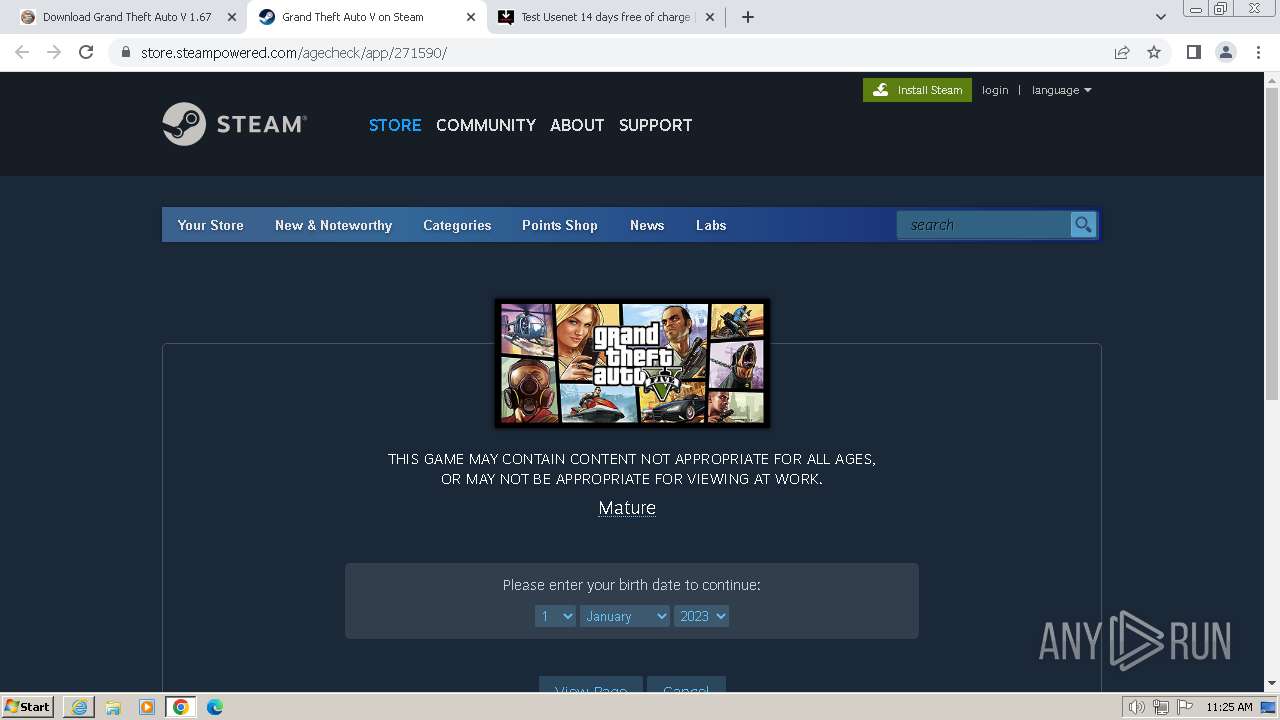
Task: Open the birth year dropdown
Action: pos(701,616)
